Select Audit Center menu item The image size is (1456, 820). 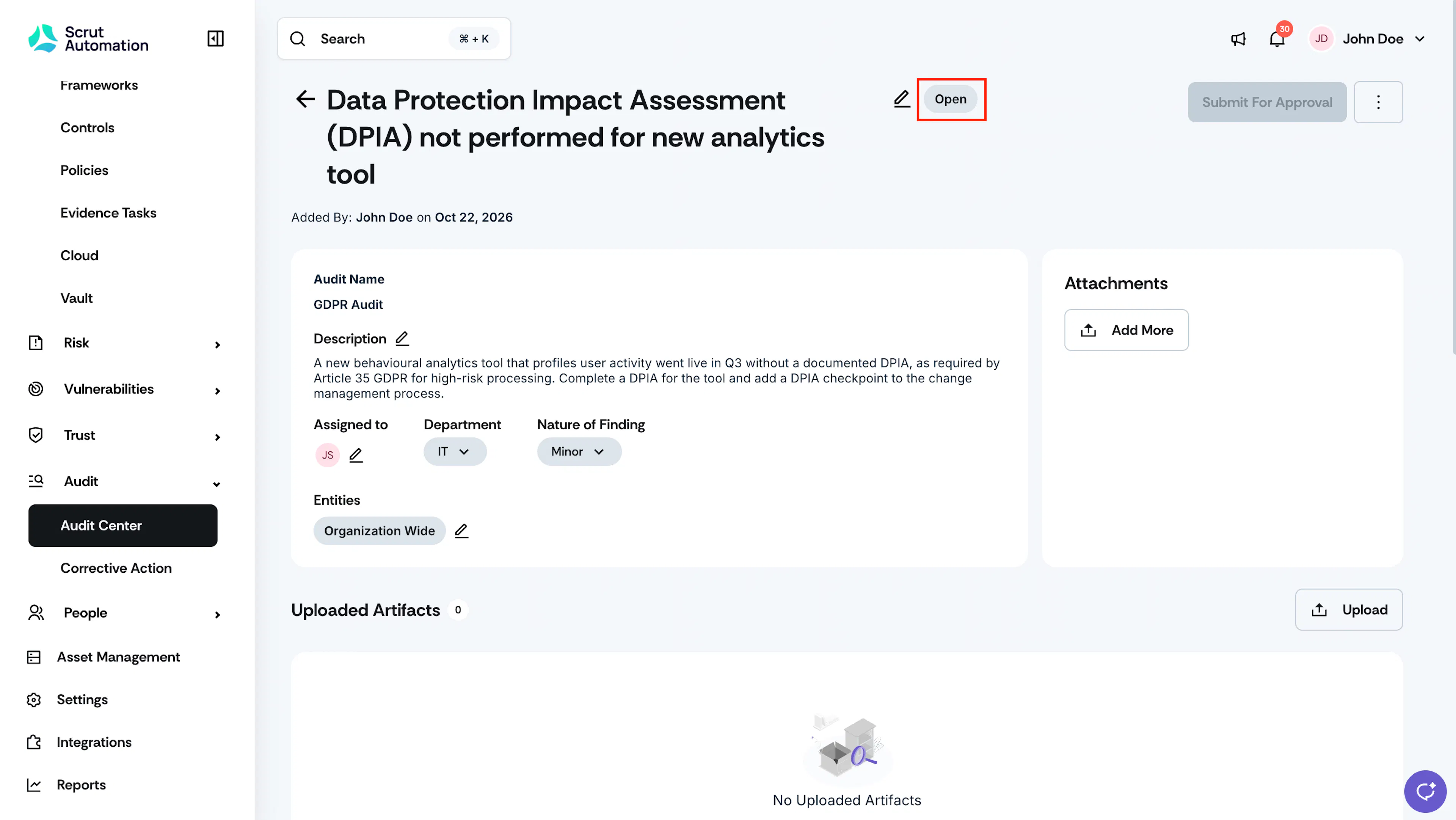[122, 525]
